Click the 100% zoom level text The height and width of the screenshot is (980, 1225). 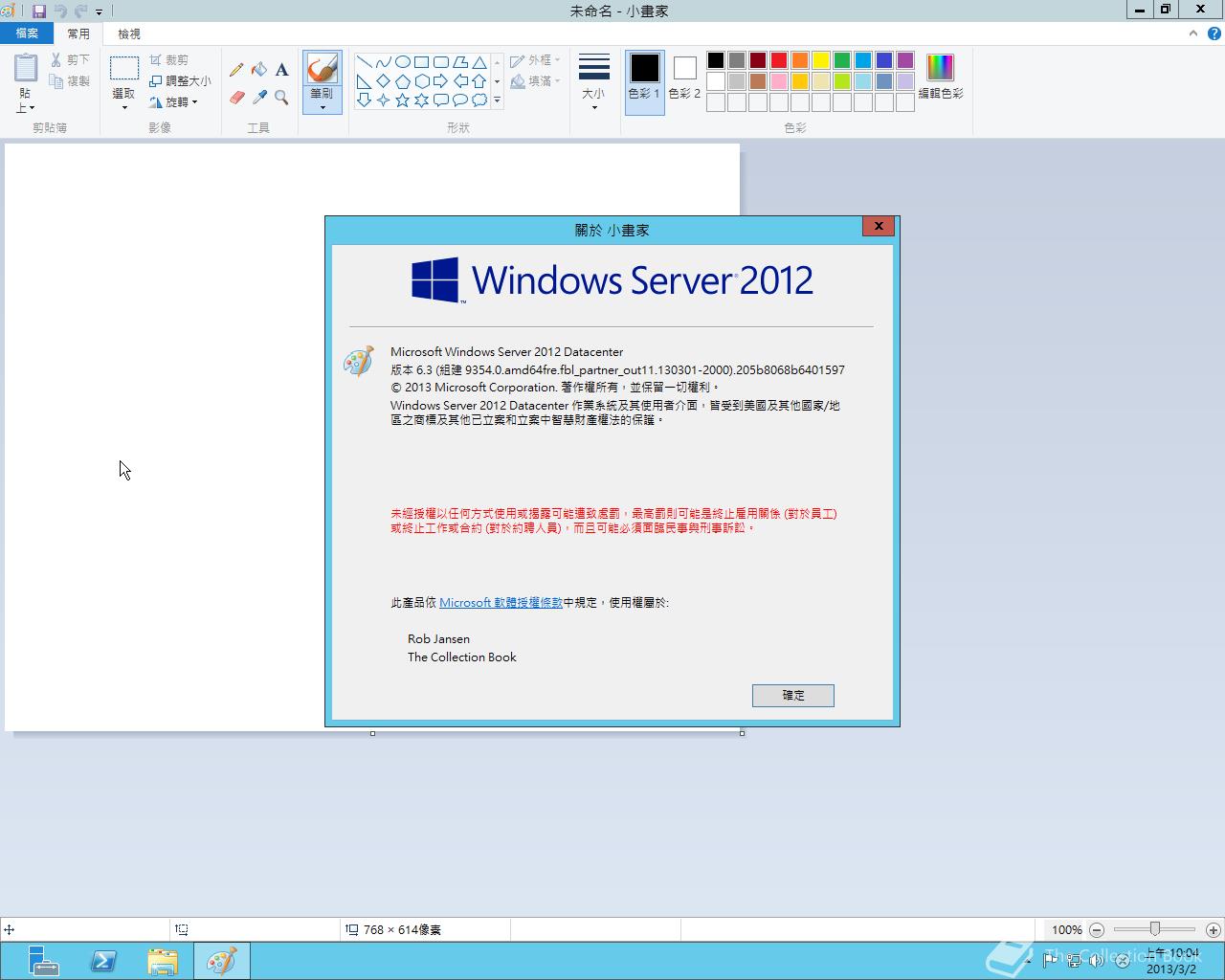(1066, 929)
